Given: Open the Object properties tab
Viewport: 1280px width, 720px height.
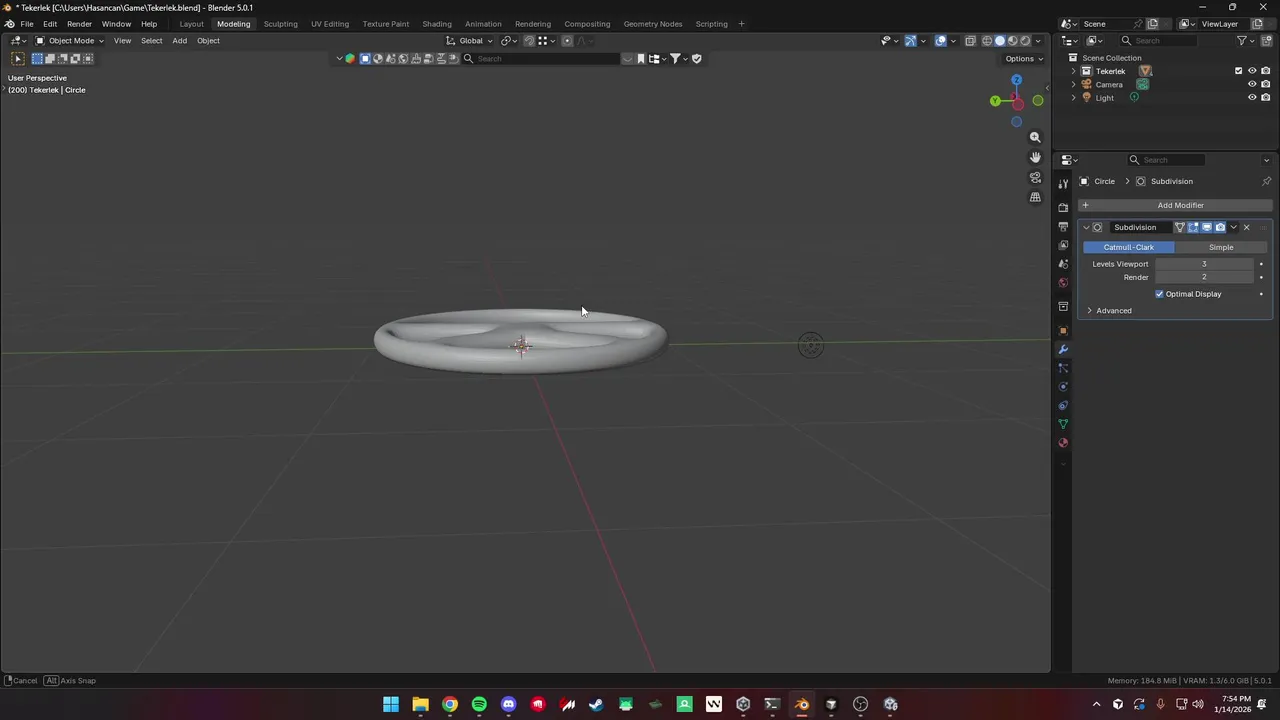Looking at the screenshot, I should [1063, 330].
